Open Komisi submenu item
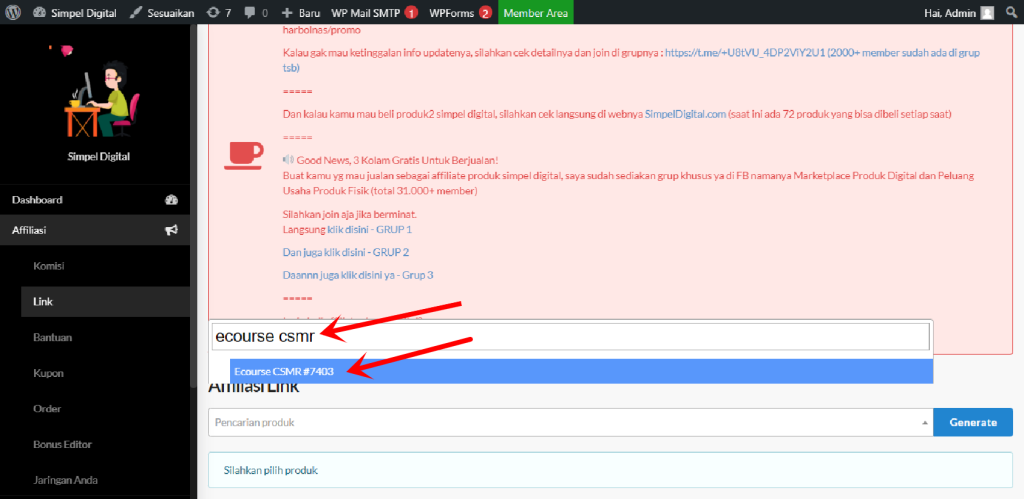The image size is (1024, 499). (48, 266)
